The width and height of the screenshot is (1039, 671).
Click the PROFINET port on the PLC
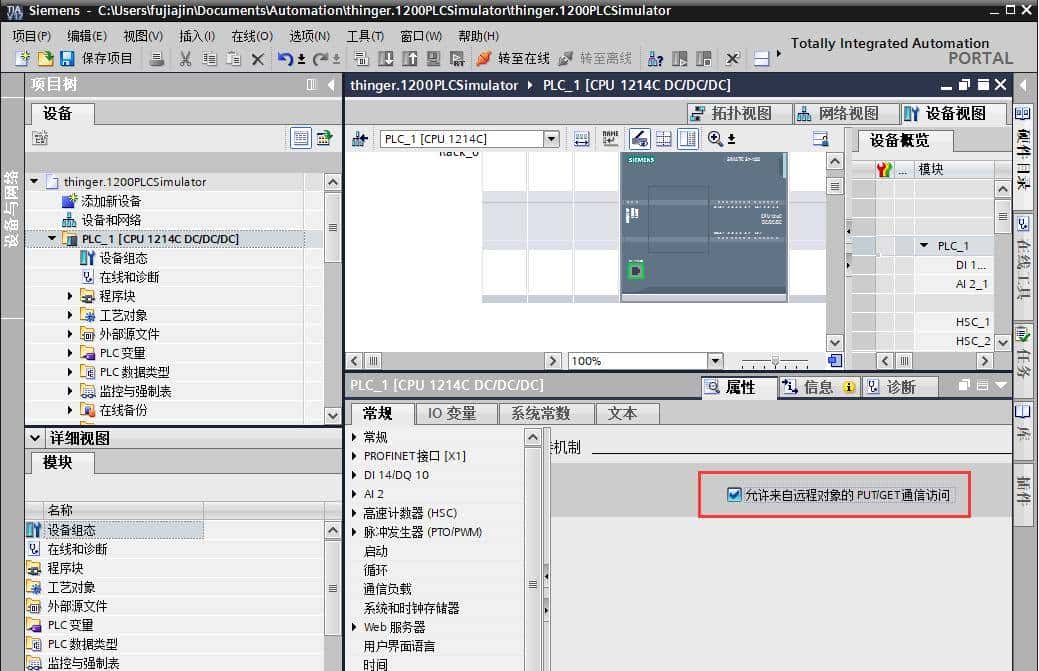[634, 270]
